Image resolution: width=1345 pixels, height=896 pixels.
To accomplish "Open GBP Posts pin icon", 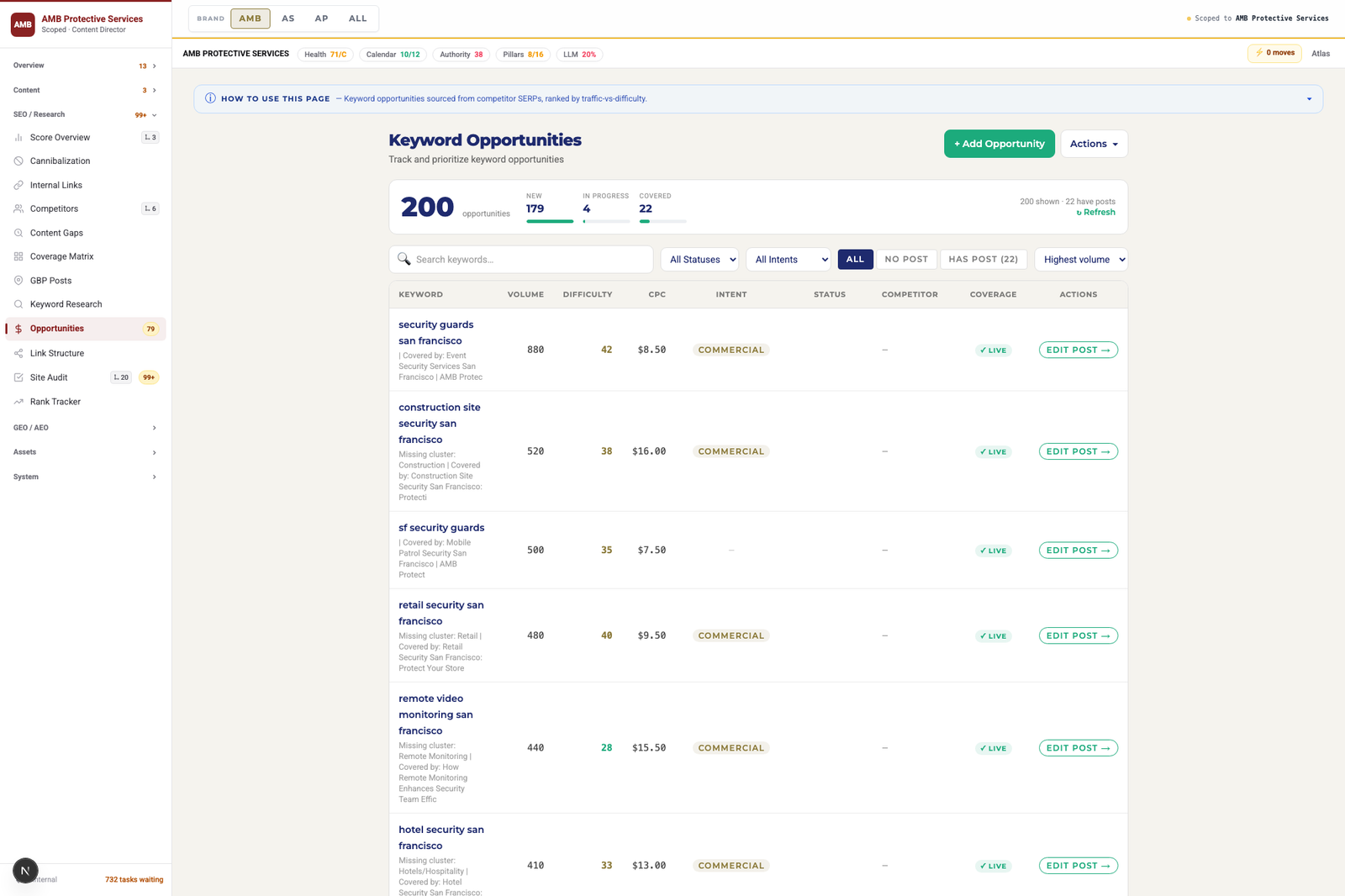I will pos(18,281).
